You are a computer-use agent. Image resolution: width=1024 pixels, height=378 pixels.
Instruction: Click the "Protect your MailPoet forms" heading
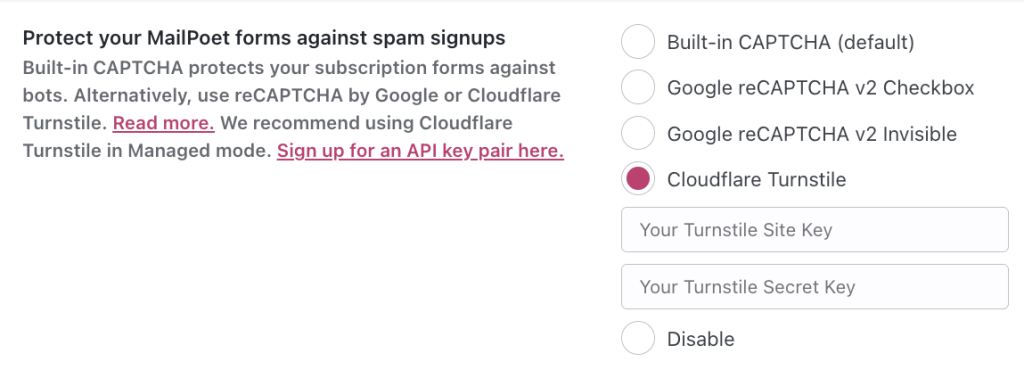[x=264, y=39]
